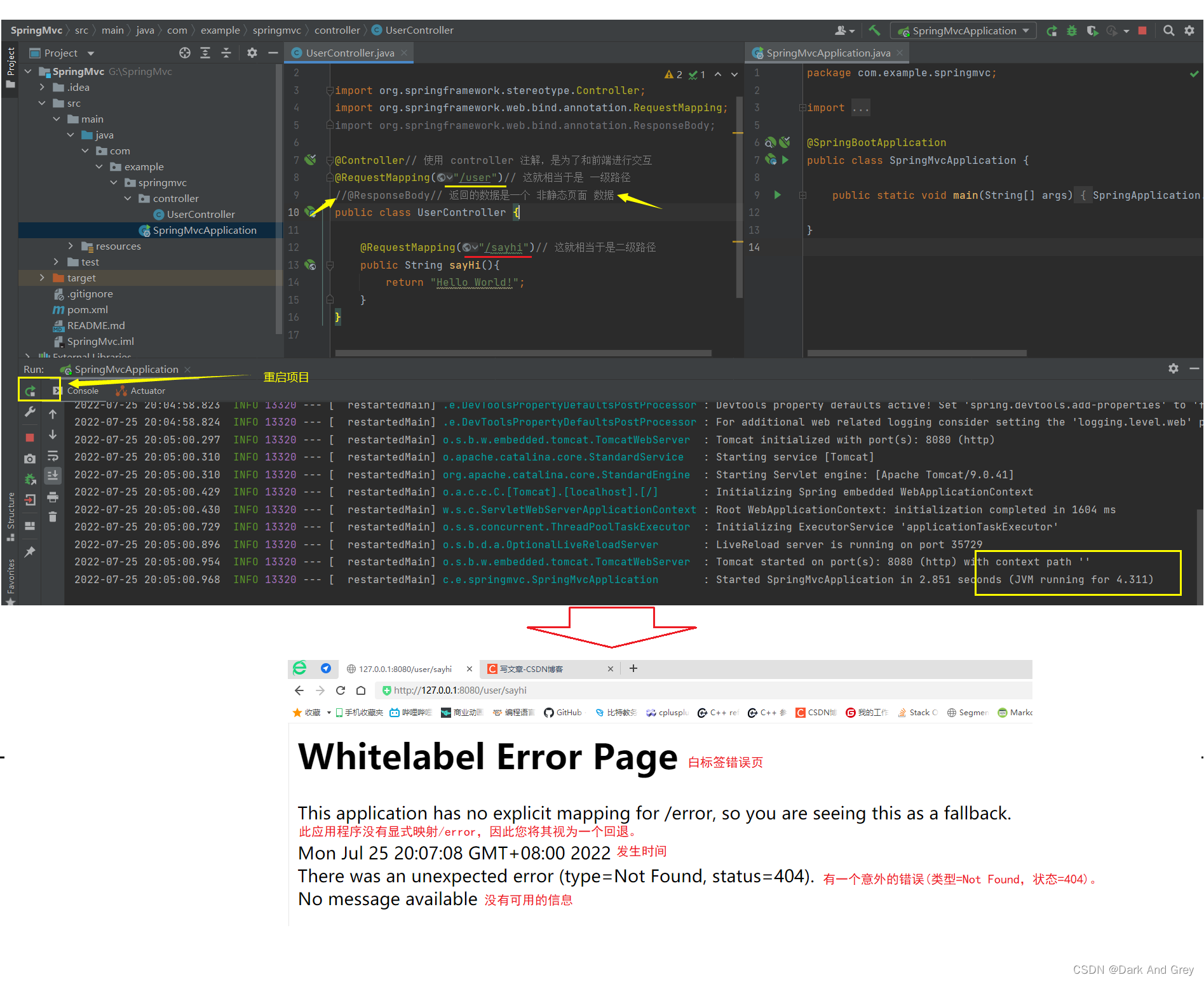Click browser address bar URL
Image resolution: width=1204 pixels, height=982 pixels.
tap(460, 690)
